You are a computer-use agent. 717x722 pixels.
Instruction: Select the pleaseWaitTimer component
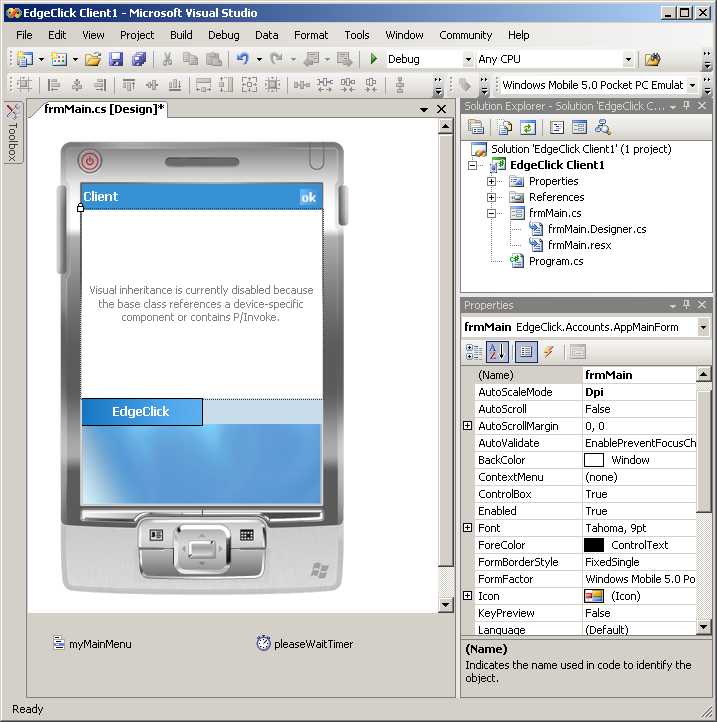pos(305,643)
